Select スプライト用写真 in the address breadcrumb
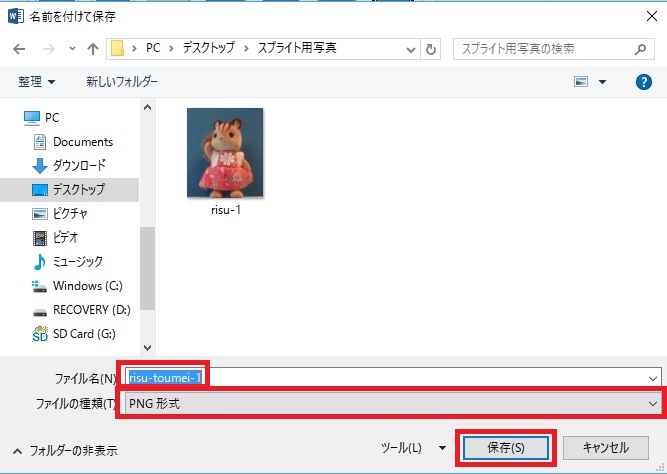The width and height of the screenshot is (667, 474). tap(297, 48)
